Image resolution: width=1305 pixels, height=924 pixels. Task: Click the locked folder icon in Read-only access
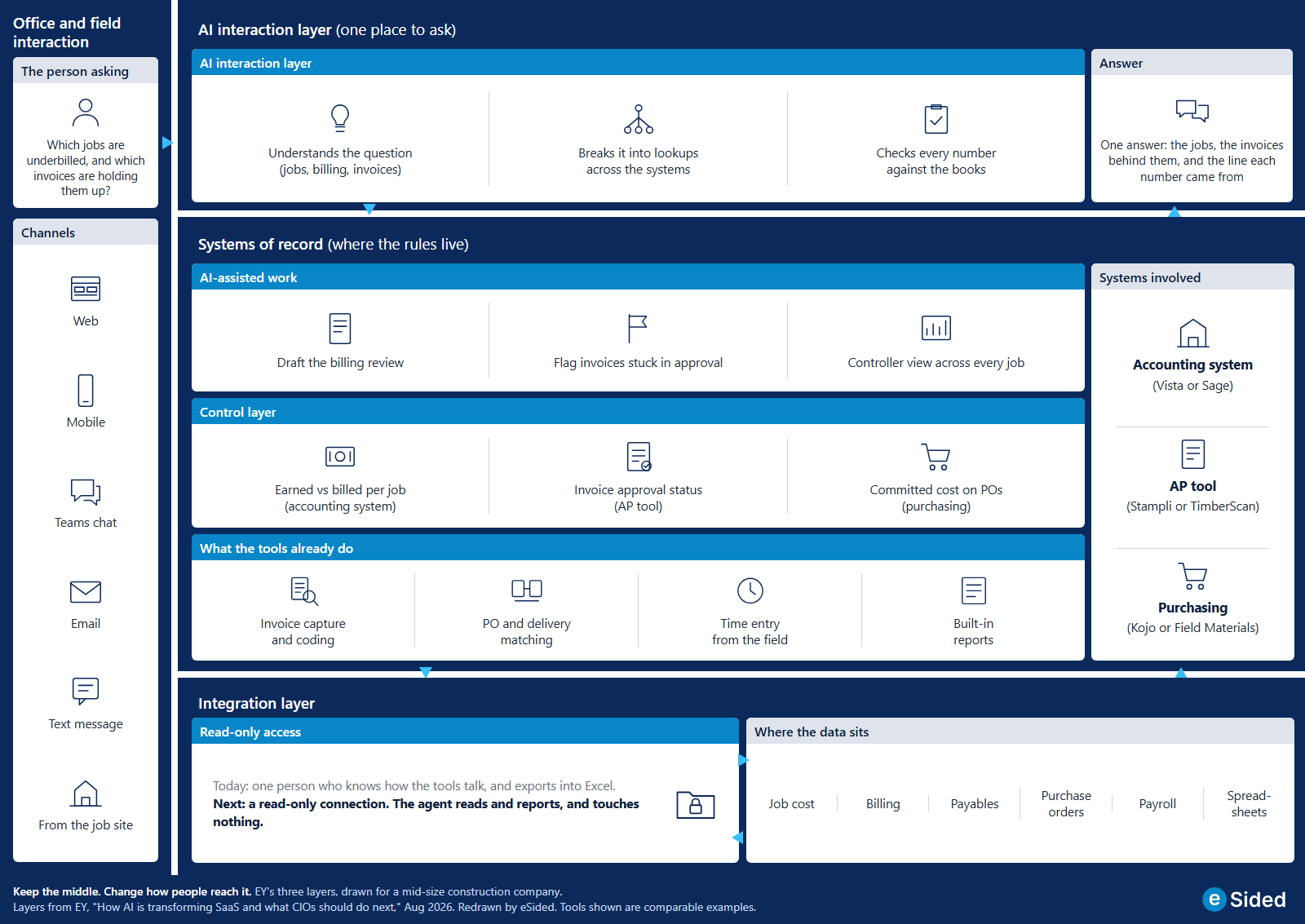coord(696,805)
